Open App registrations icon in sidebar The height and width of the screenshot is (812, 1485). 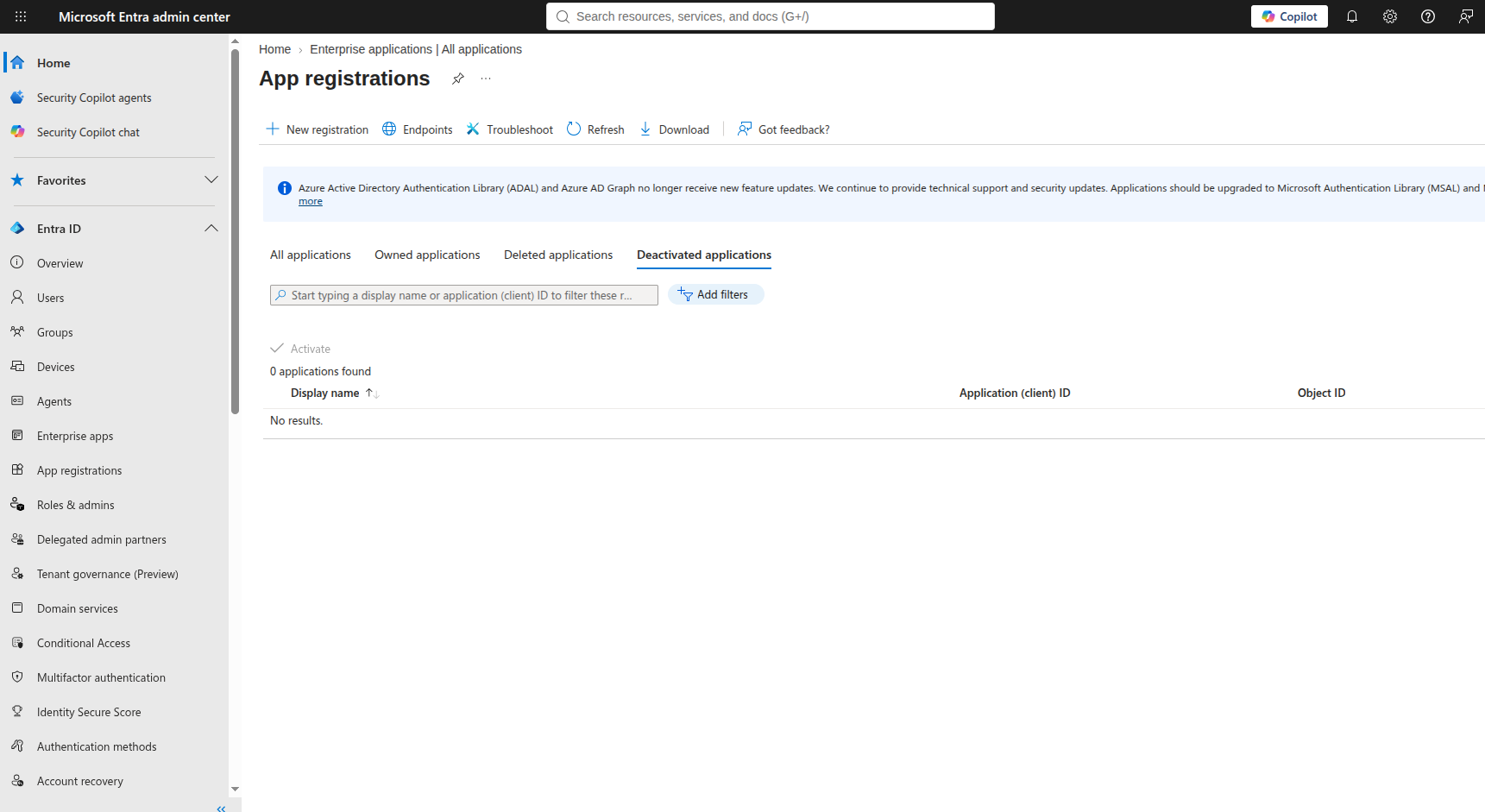(17, 469)
